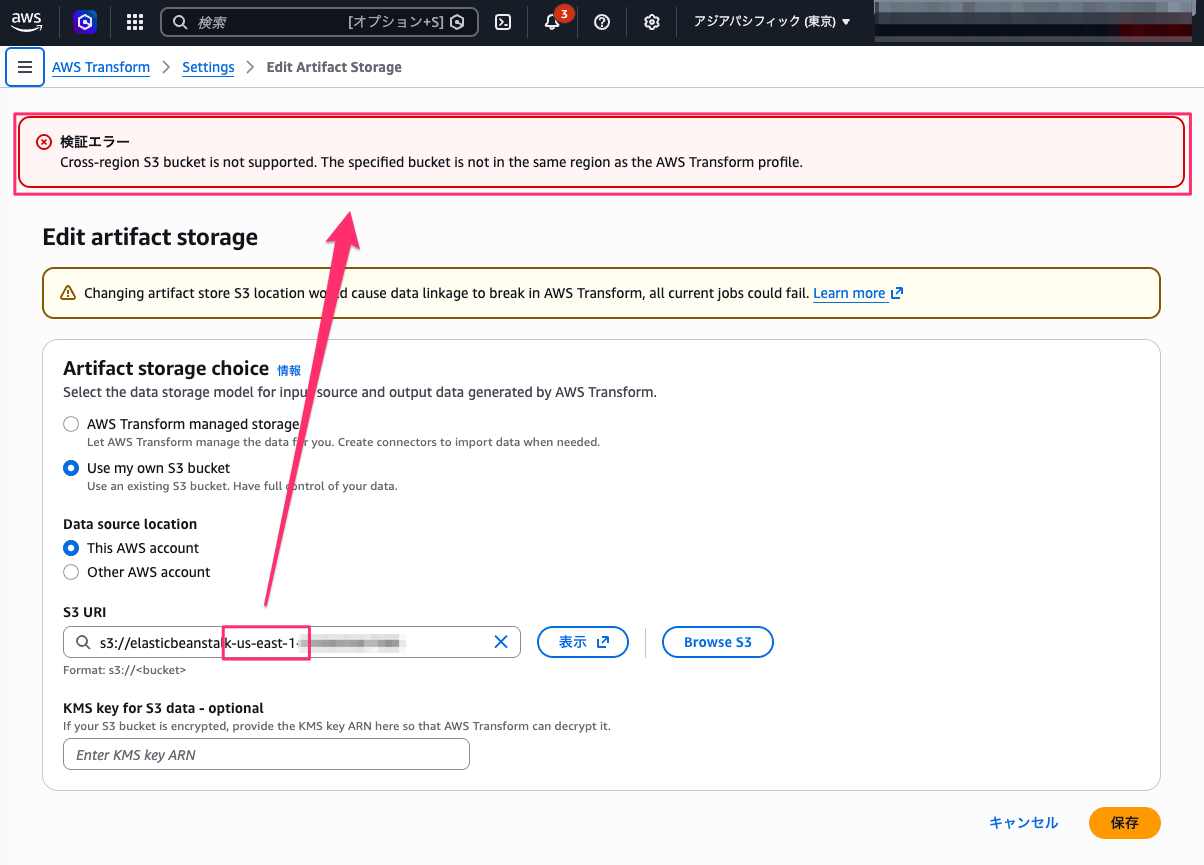
Task: Open the AWS home logo
Action: (27, 21)
